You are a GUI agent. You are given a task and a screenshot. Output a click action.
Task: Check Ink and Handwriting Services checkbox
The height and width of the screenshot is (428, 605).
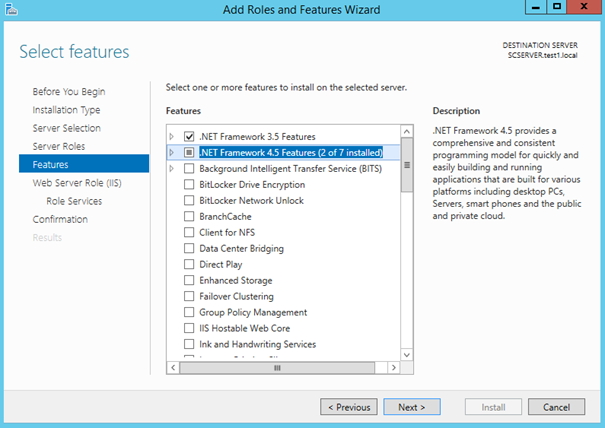pyautogui.click(x=189, y=344)
